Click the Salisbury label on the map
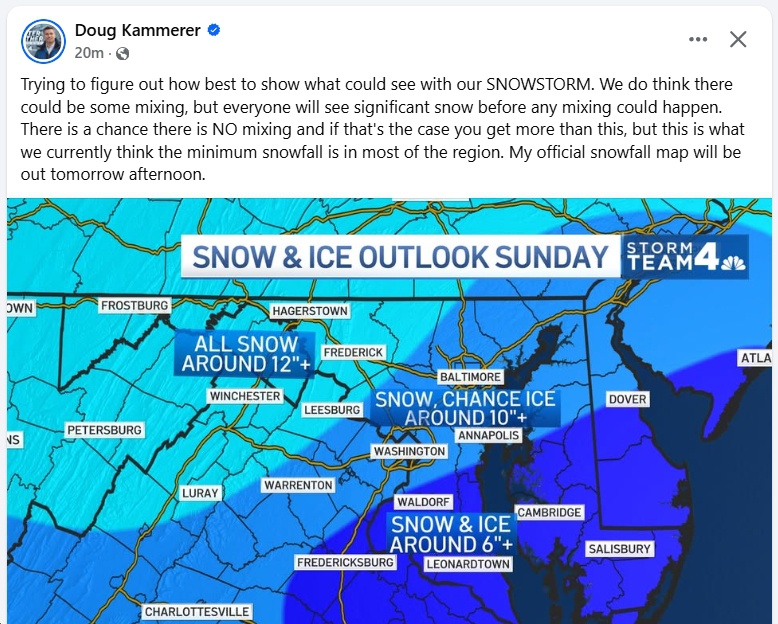This screenshot has width=778, height=624. (x=619, y=549)
